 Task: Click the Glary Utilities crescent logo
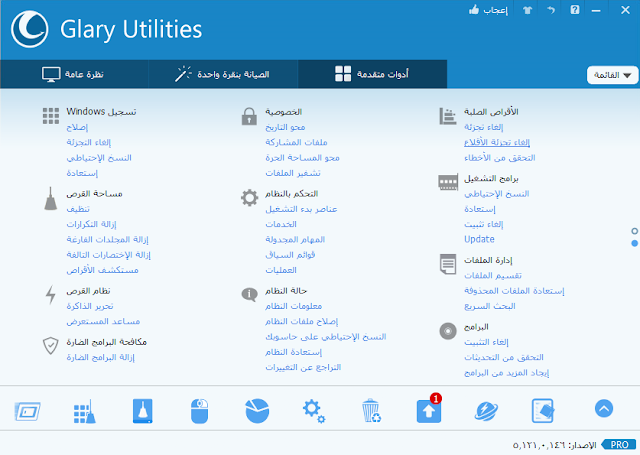click(30, 29)
